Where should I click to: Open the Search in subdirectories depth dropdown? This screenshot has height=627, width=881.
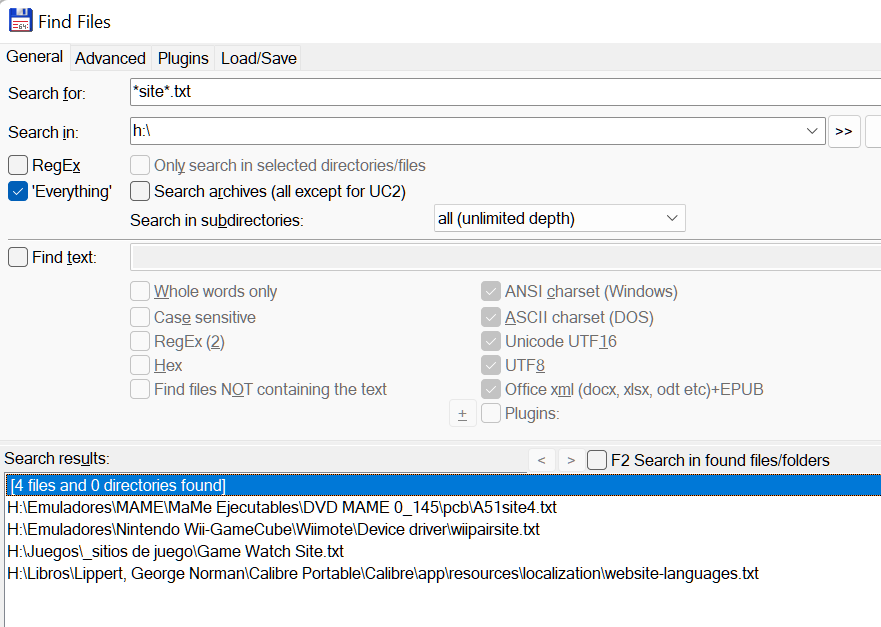coord(560,219)
